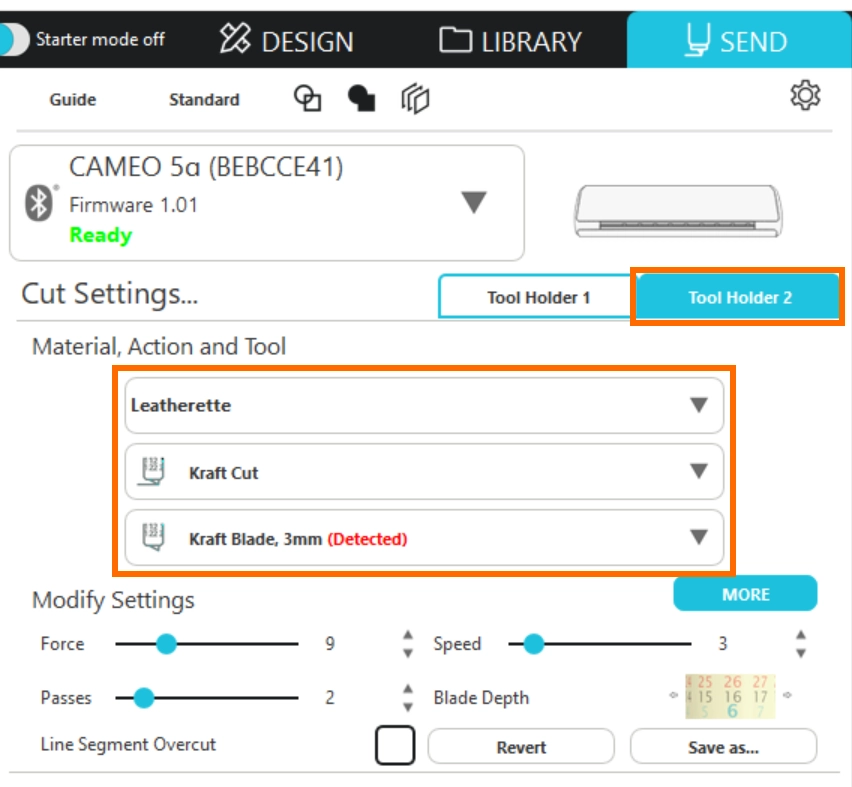Select the overlapping outline shapes icon
Screen dimensions: 852x787
[308, 98]
